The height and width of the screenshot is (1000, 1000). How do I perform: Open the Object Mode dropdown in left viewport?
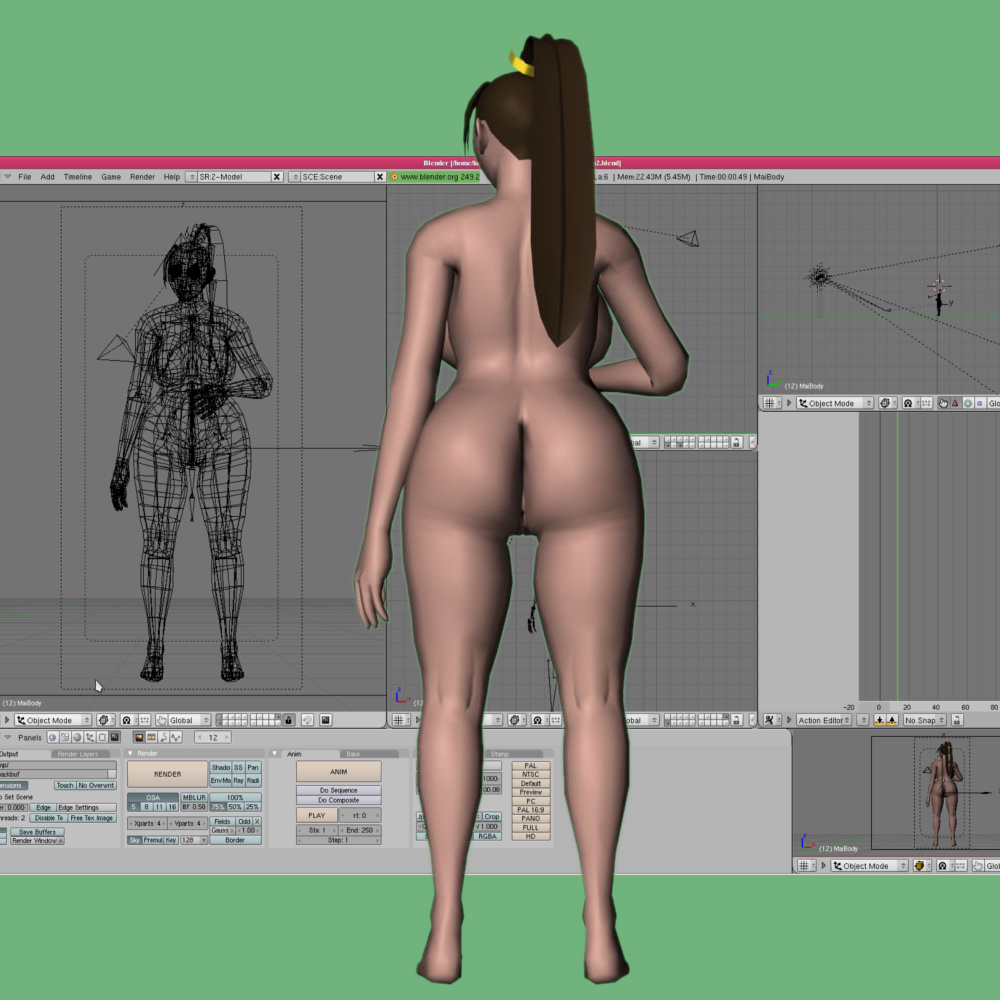pyautogui.click(x=52, y=720)
